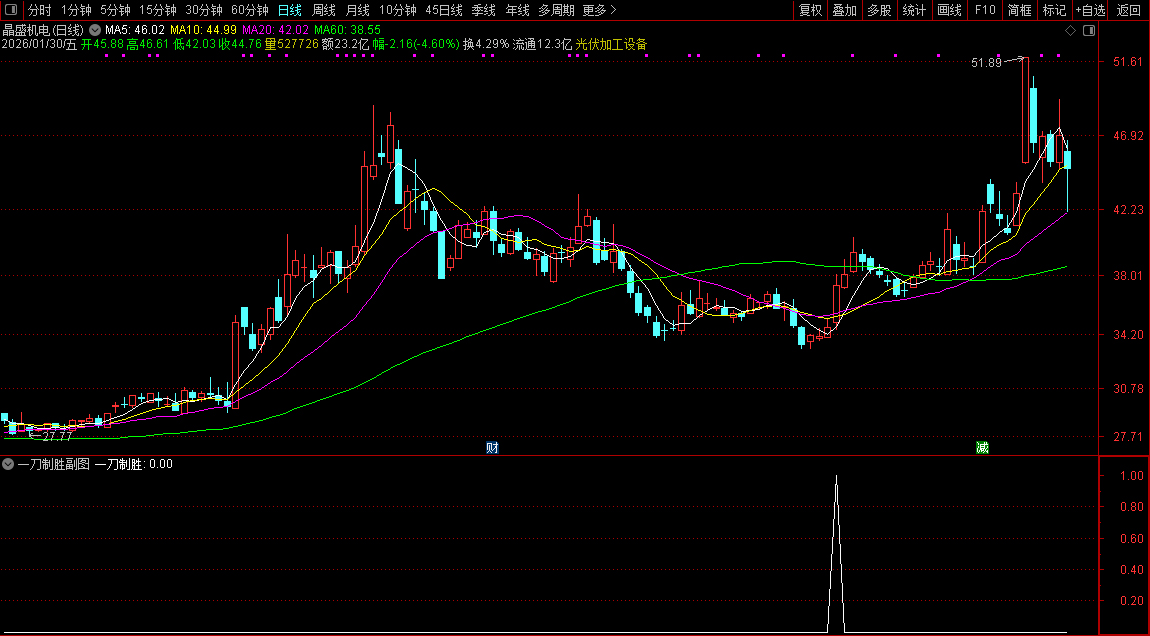Click the 0.40 sub-chart axis label

(x=1132, y=570)
